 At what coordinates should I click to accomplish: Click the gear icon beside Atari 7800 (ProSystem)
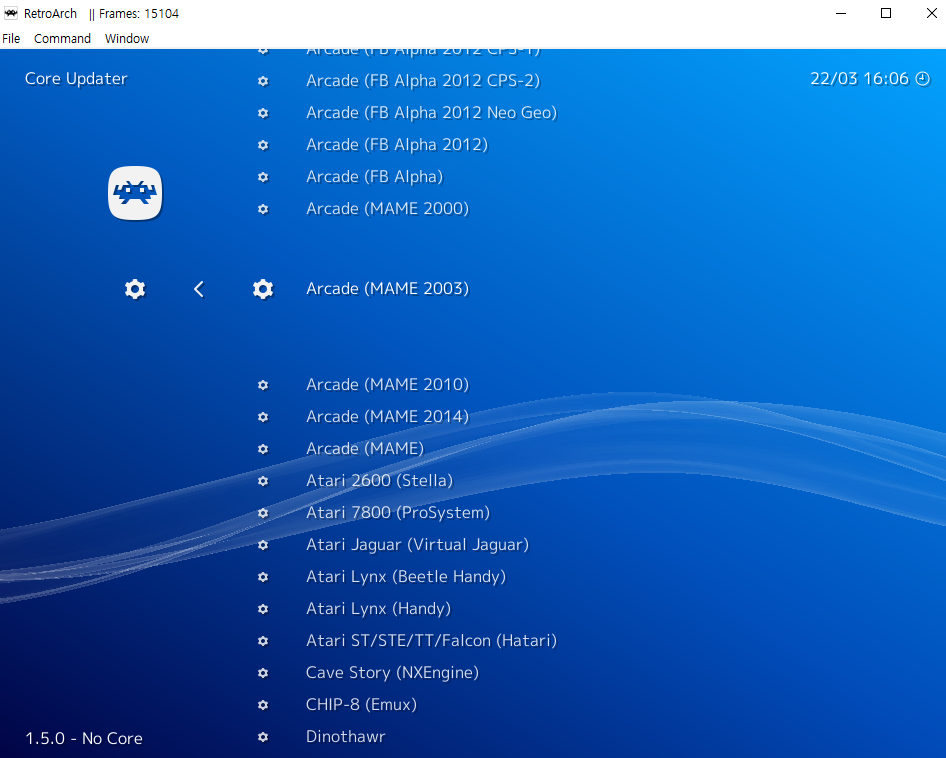click(263, 513)
